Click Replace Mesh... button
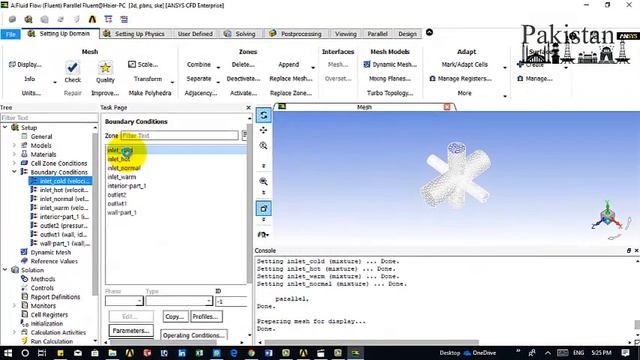This screenshot has width=640, height=360. click(291, 79)
